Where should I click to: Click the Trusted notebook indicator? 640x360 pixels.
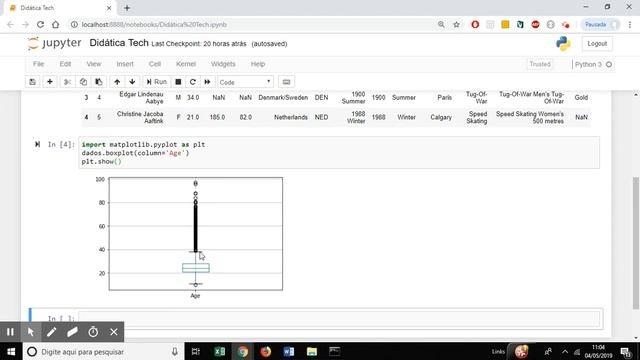pyautogui.click(x=540, y=64)
